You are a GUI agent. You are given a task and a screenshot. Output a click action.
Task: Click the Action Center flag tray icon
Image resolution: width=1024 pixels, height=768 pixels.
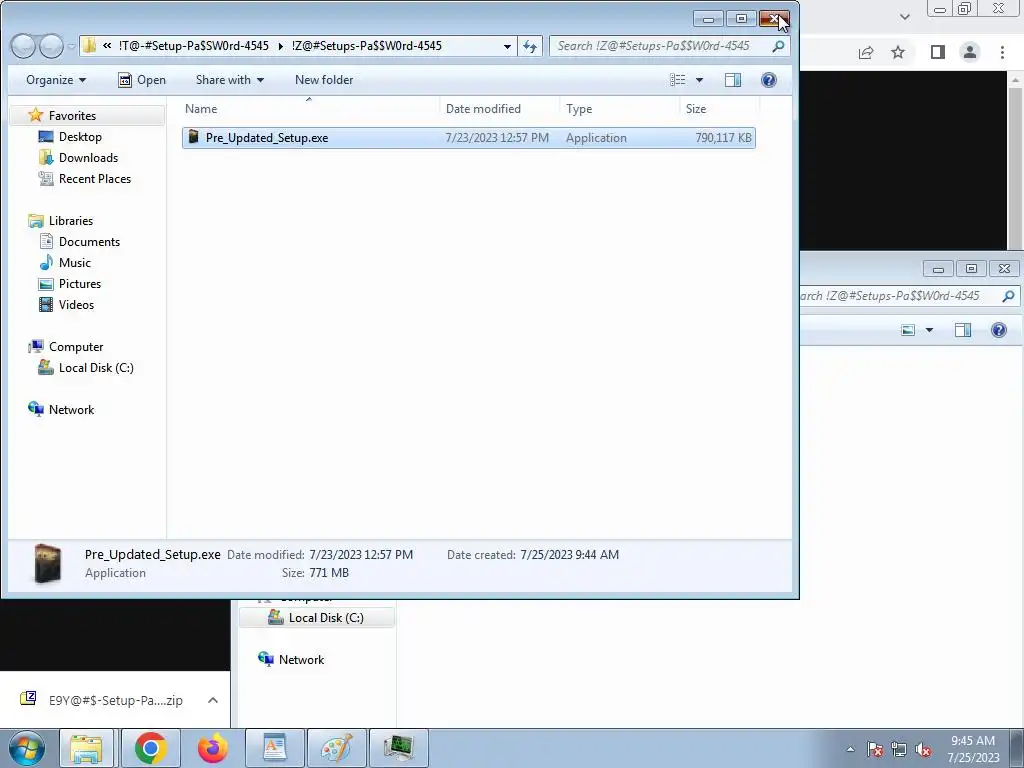coord(875,749)
